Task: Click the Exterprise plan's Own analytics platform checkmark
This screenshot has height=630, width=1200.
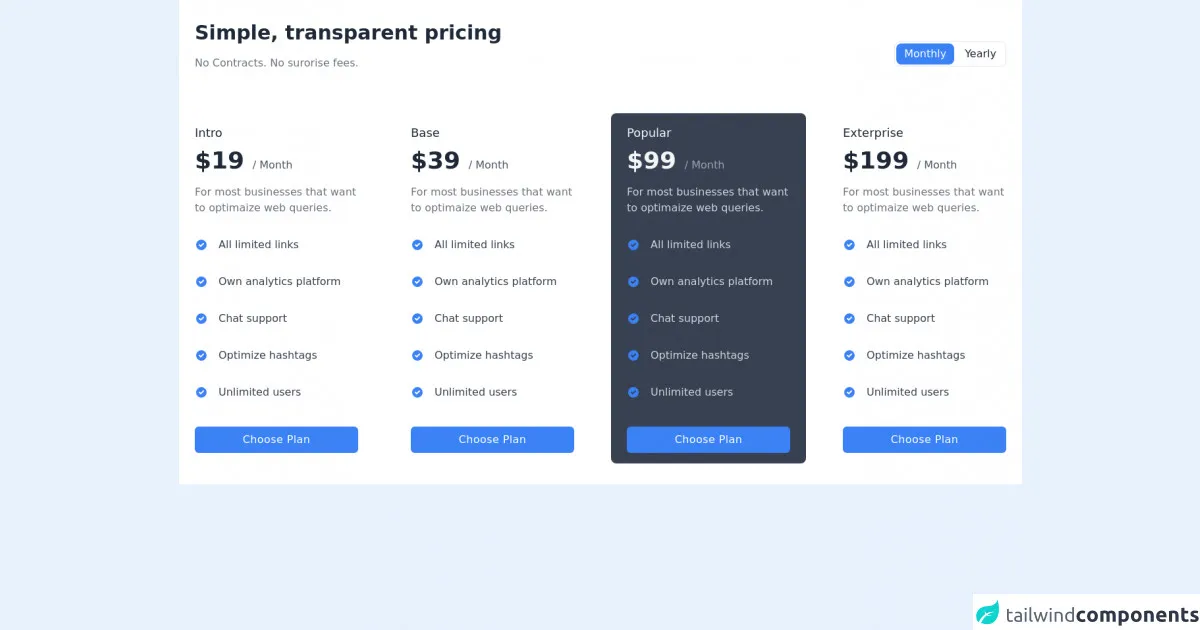Action: 849,282
